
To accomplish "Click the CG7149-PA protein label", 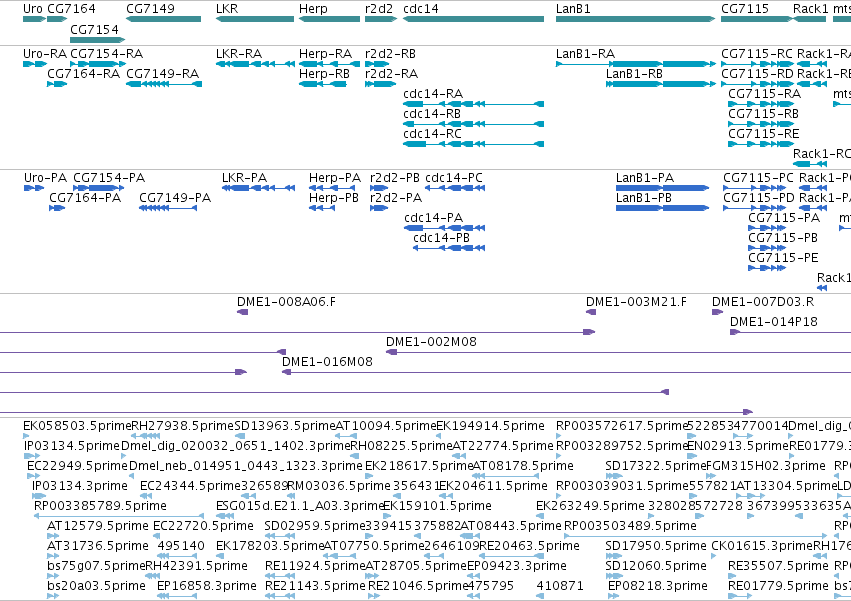I will (x=175, y=198).
